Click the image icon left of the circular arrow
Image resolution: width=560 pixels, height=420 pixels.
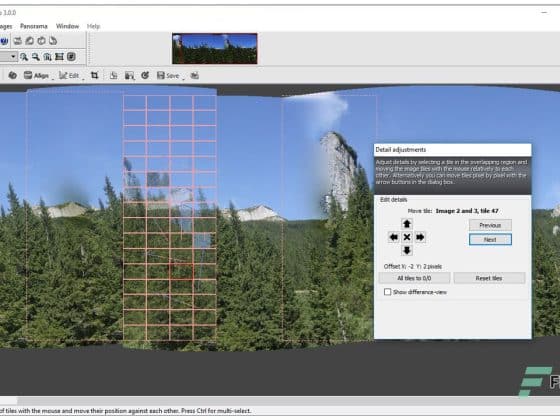(129, 75)
